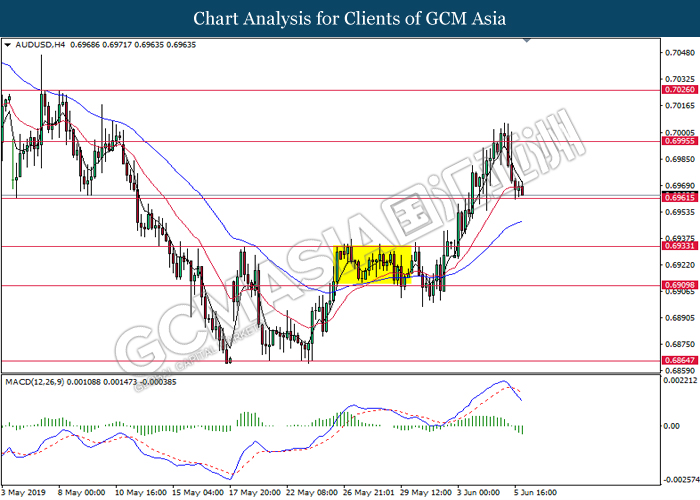Select the red 0.69331 price level label

point(680,246)
